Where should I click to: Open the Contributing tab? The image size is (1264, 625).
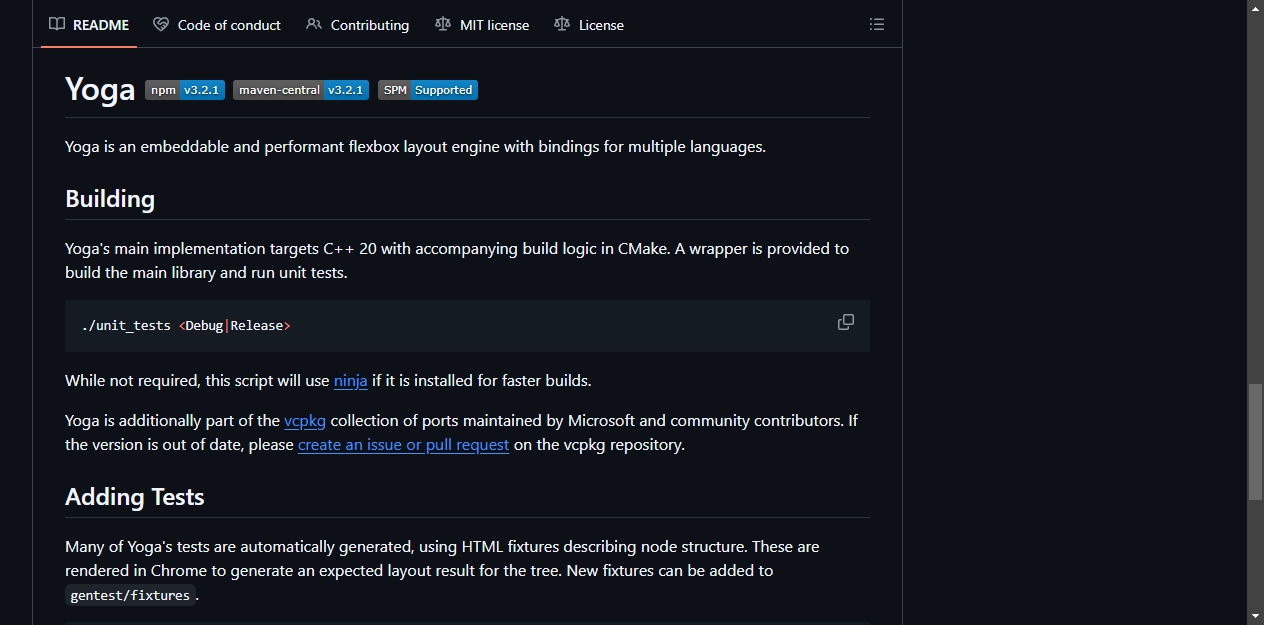click(x=358, y=25)
